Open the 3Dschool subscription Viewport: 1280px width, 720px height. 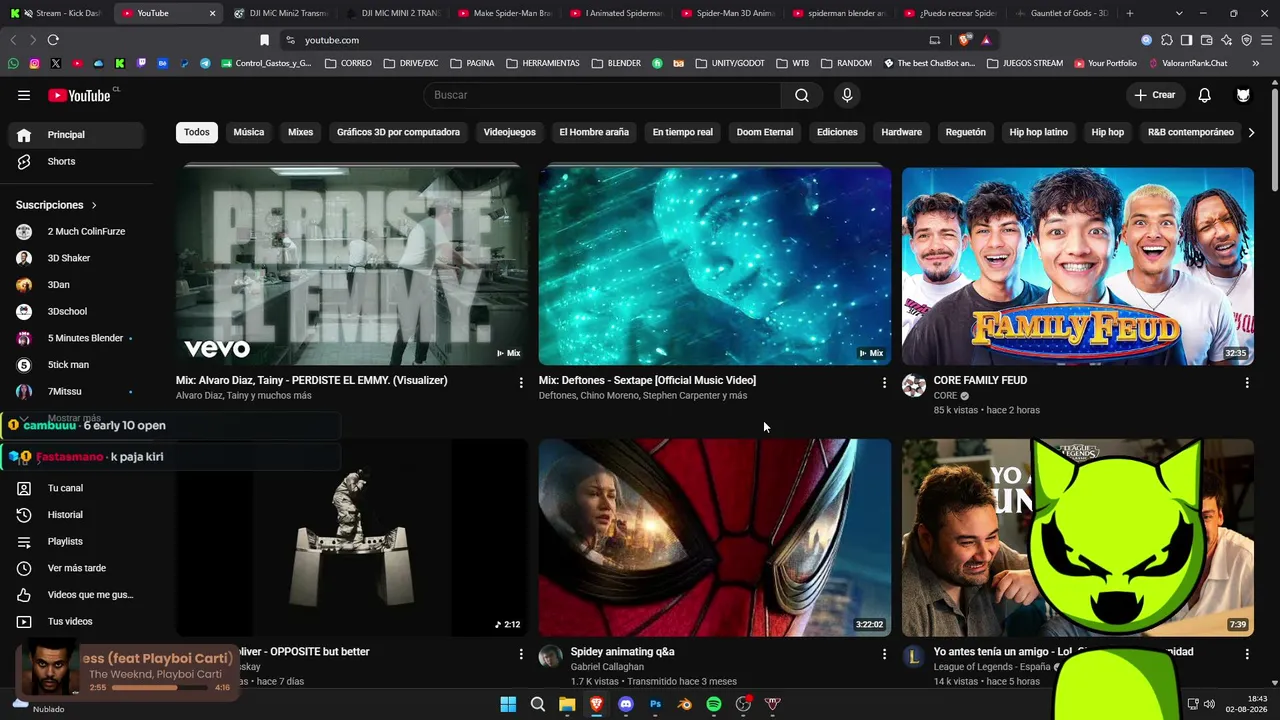coord(76,312)
